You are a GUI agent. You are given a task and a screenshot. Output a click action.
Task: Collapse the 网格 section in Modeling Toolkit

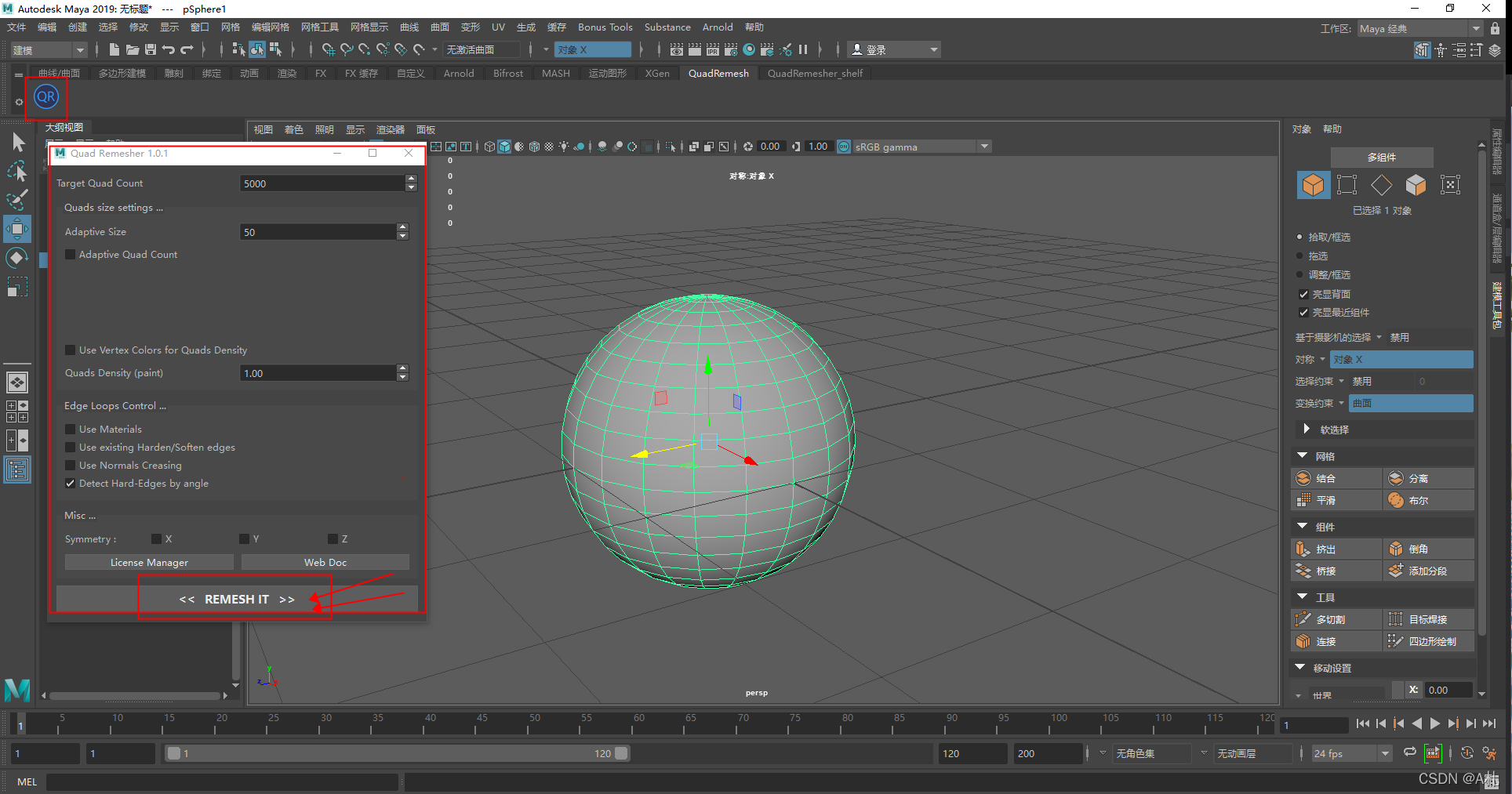click(1303, 455)
